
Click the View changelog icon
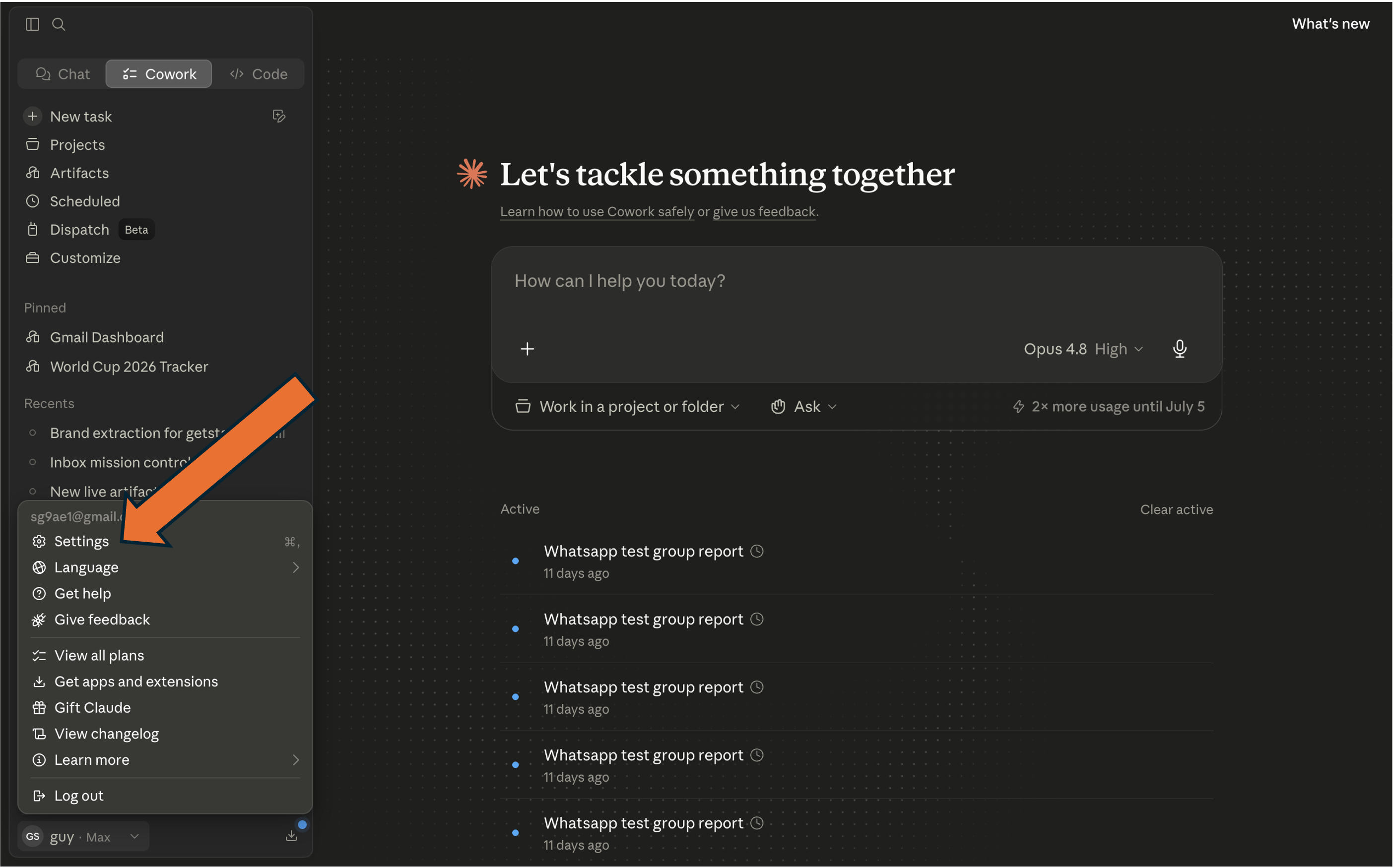point(39,734)
